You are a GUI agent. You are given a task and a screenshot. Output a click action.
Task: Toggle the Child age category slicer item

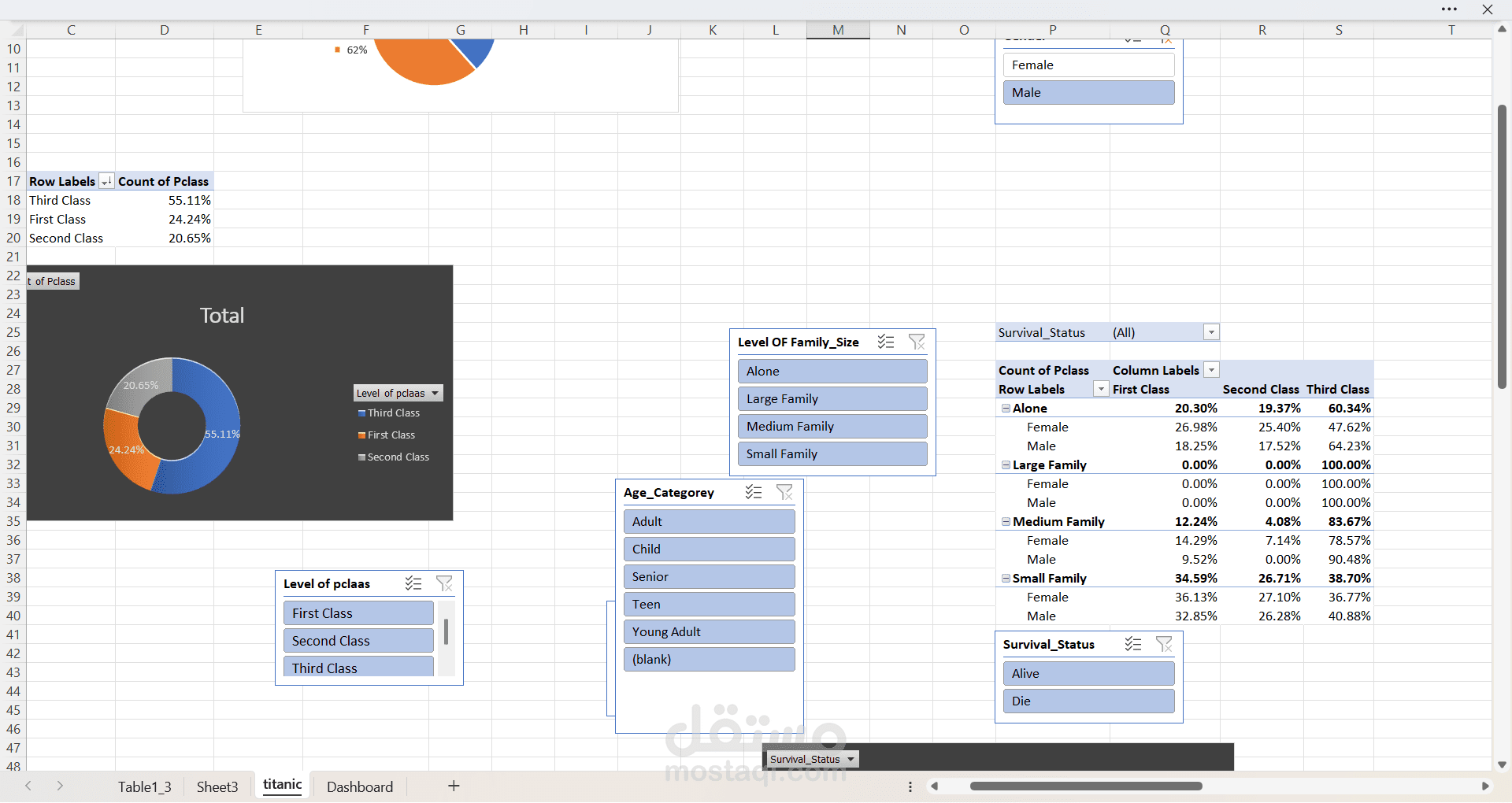click(709, 550)
